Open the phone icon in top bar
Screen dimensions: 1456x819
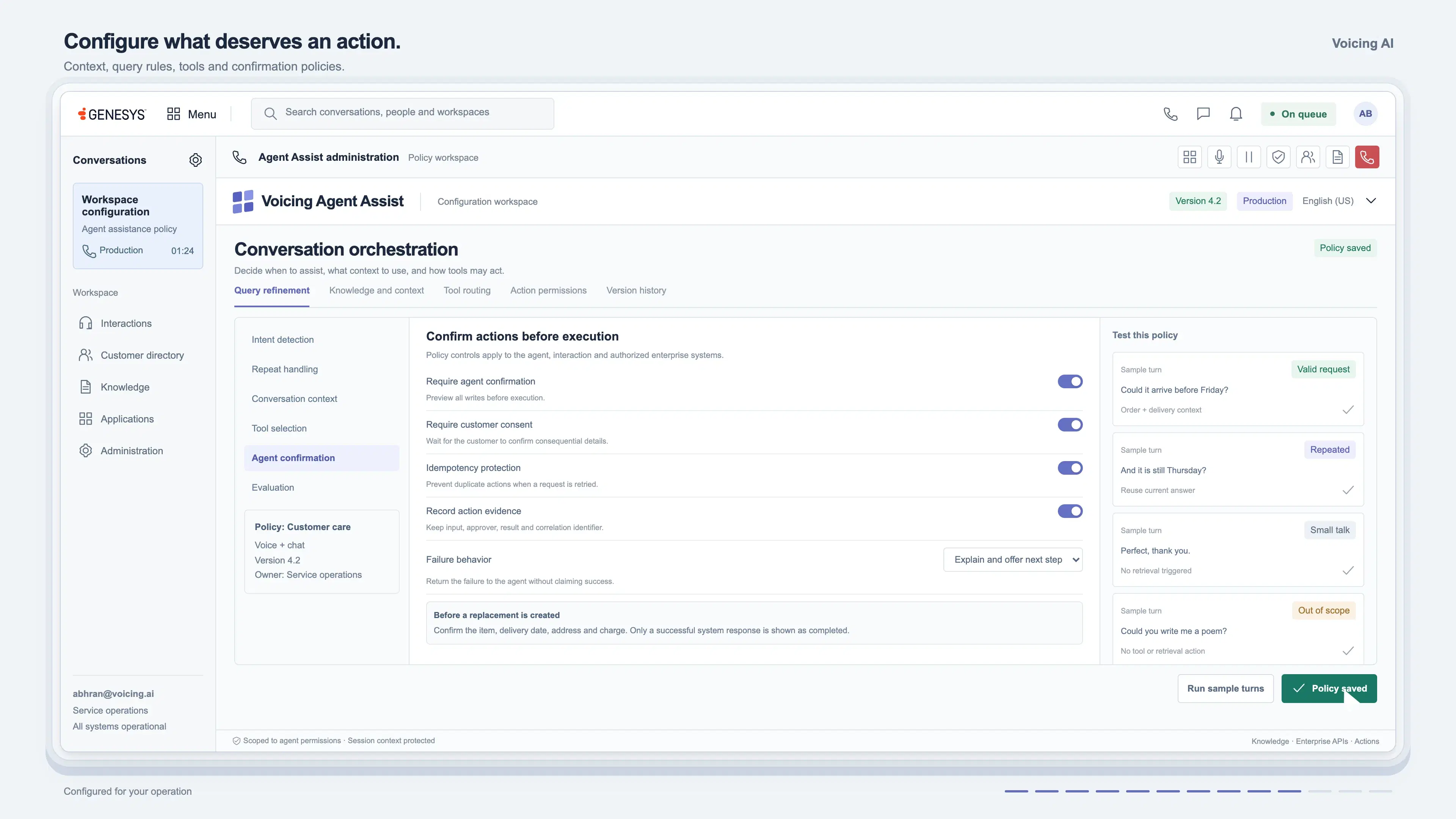(x=1170, y=114)
